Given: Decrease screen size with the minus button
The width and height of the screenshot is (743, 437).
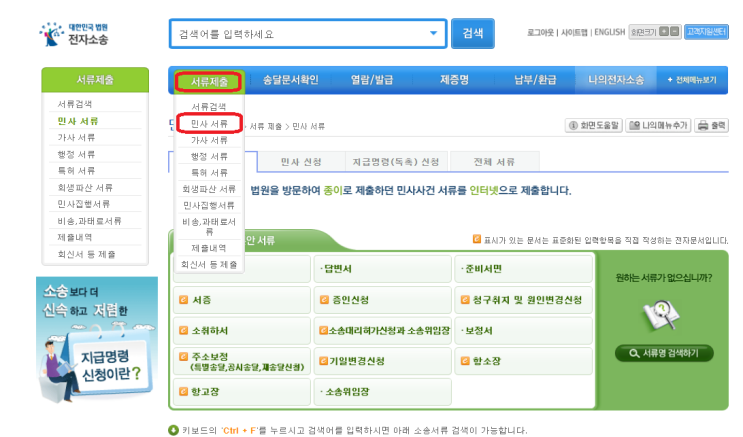Looking at the screenshot, I should [x=675, y=32].
